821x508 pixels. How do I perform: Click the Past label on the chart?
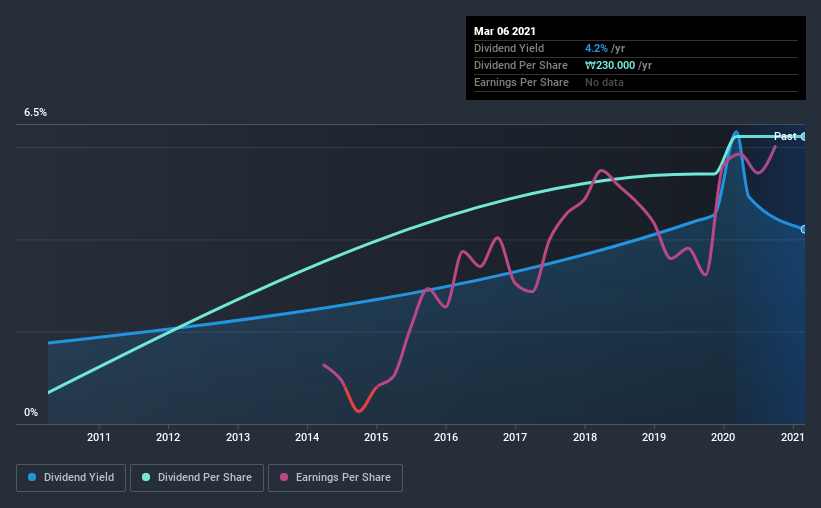(x=785, y=136)
